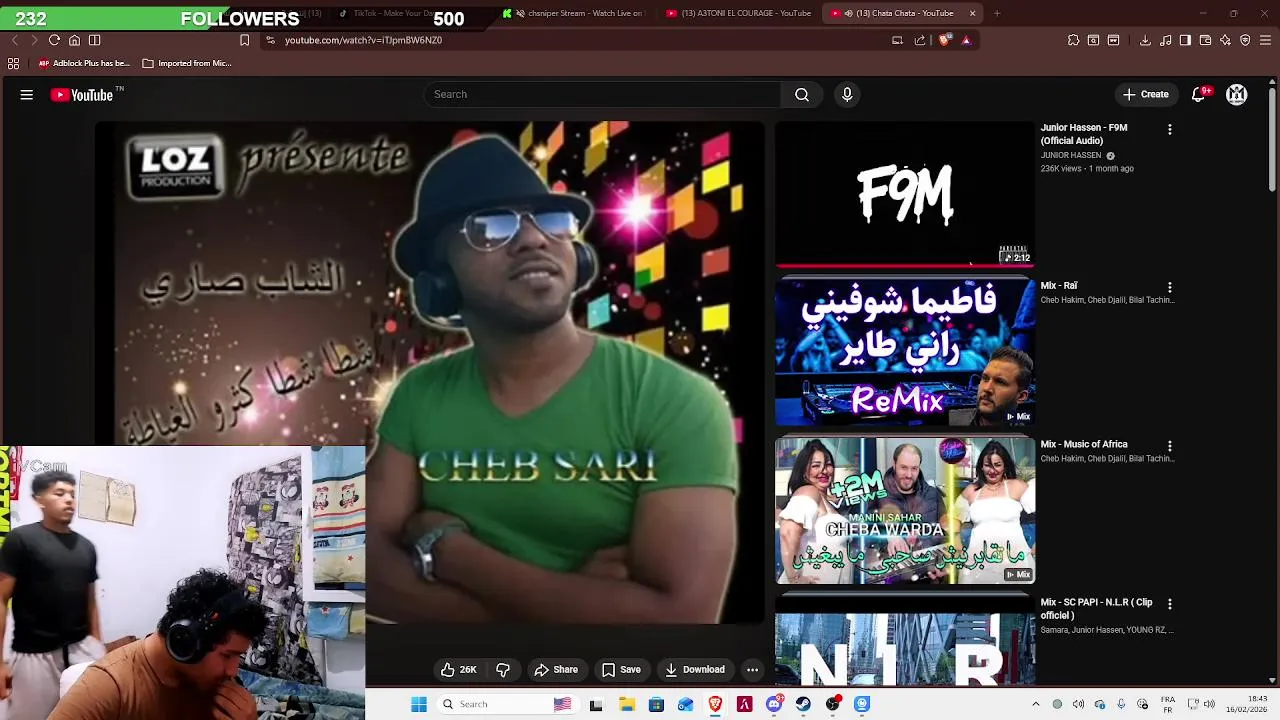
Task: Open options for Junior Hassen F9M video
Action: click(1170, 129)
